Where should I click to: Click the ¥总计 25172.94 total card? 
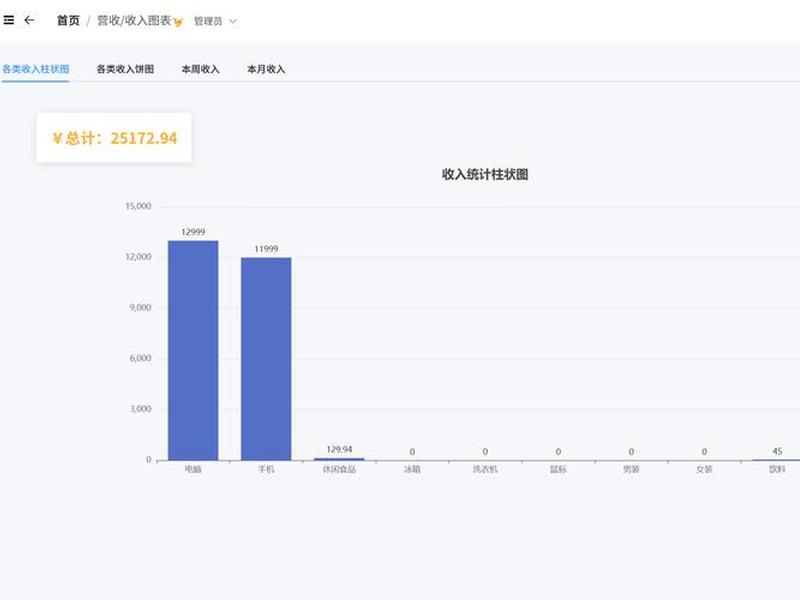(x=114, y=138)
